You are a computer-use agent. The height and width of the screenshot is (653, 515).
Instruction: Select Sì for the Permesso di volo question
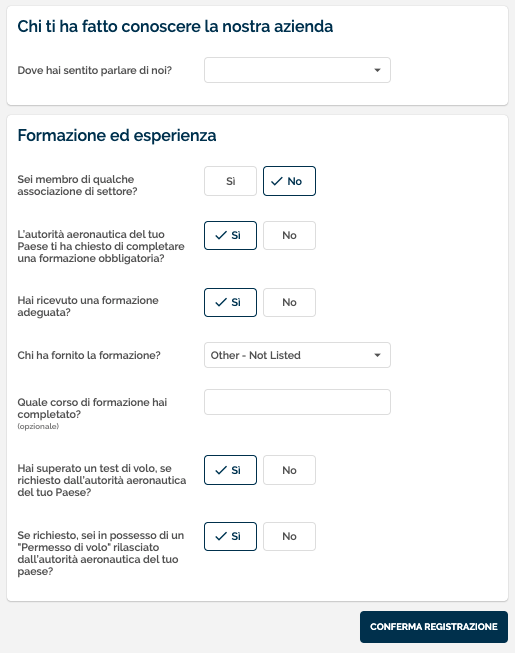(x=230, y=536)
